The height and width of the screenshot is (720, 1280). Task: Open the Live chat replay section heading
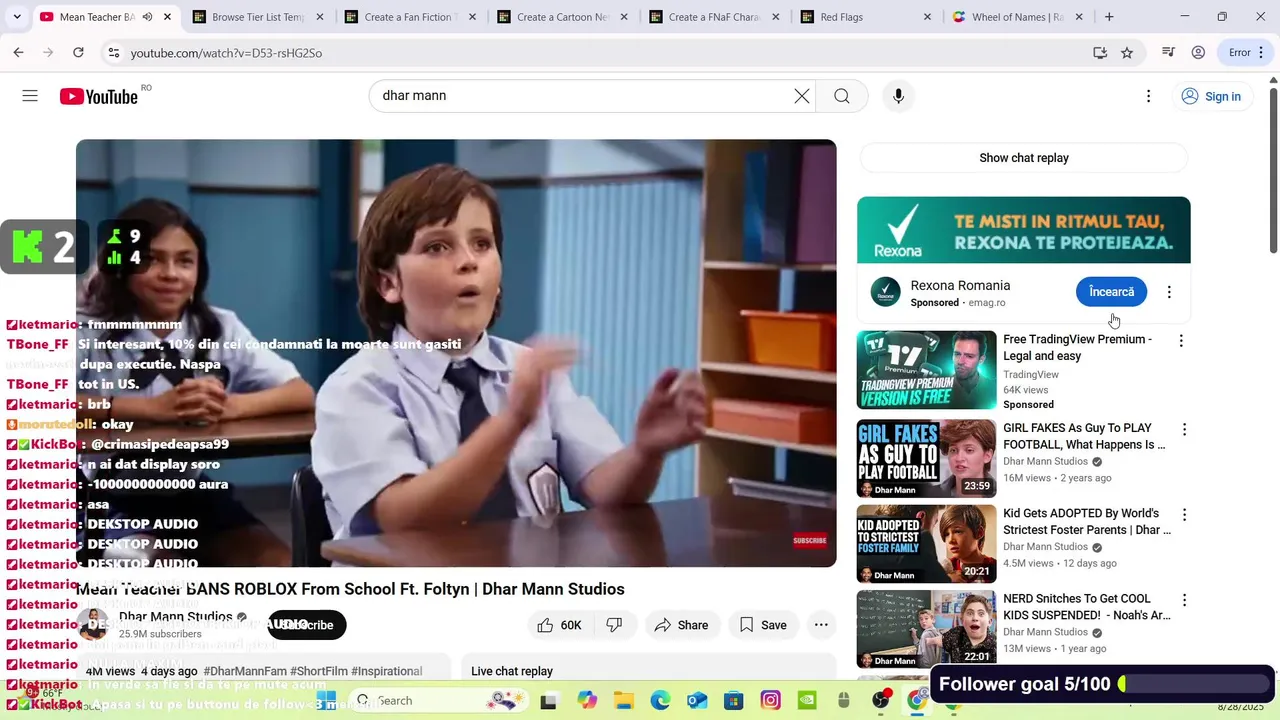(x=512, y=671)
